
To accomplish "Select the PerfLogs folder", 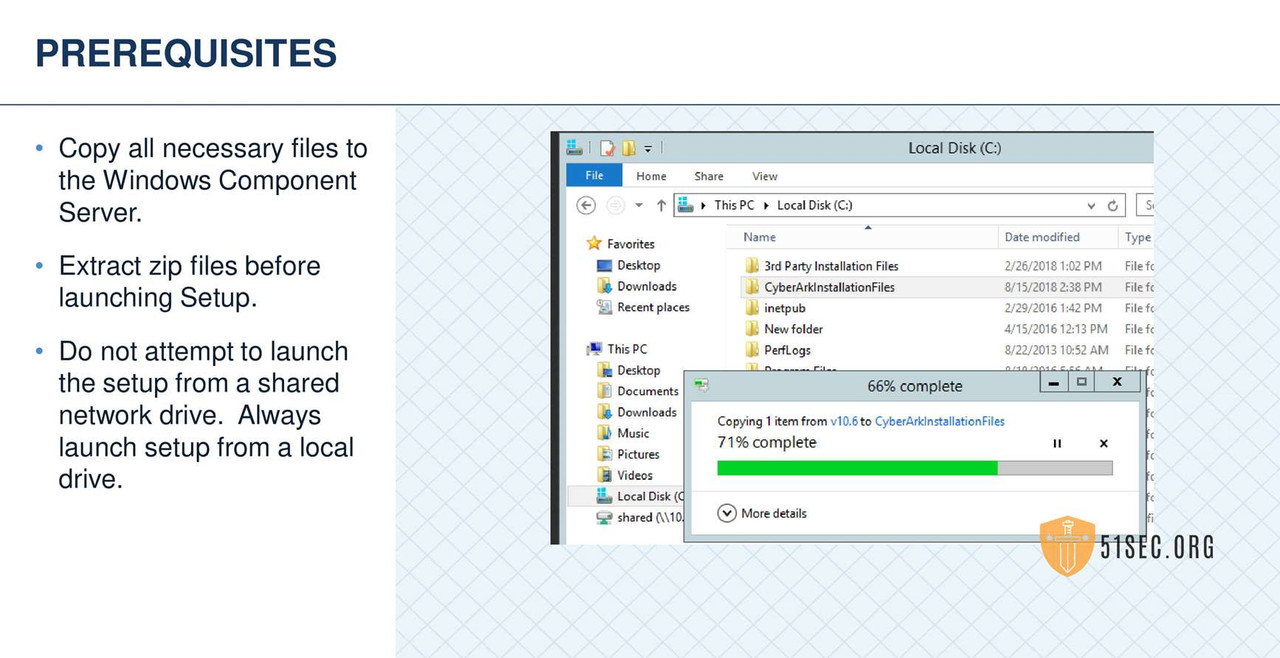I will point(787,350).
